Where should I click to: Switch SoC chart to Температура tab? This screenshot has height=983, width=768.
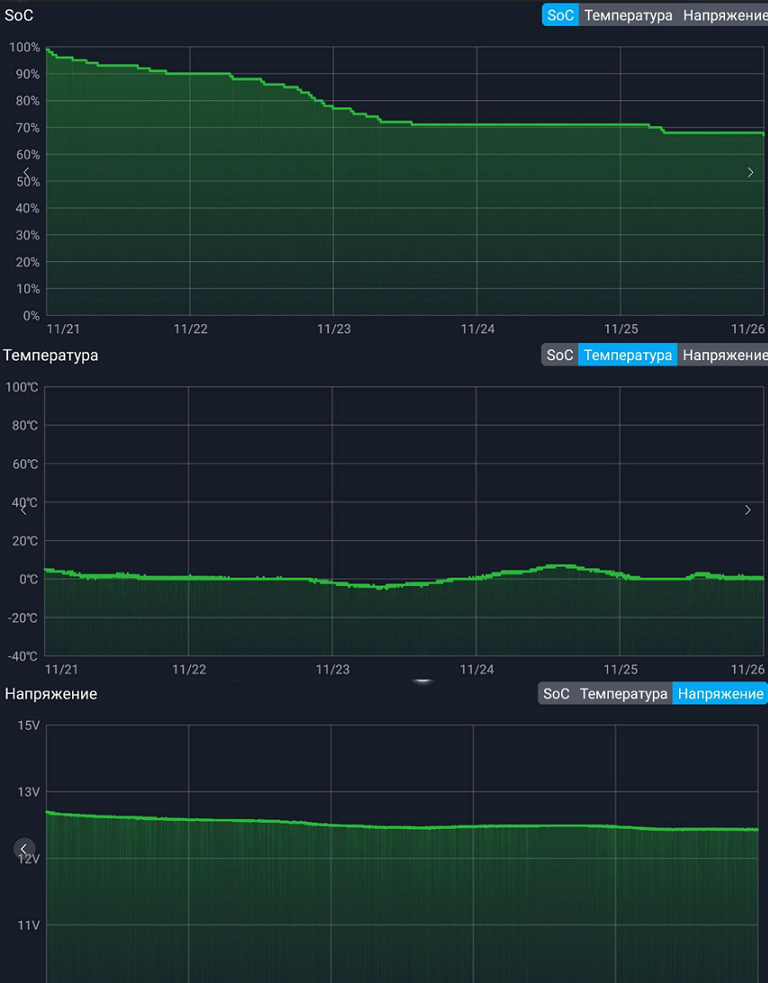tap(628, 16)
